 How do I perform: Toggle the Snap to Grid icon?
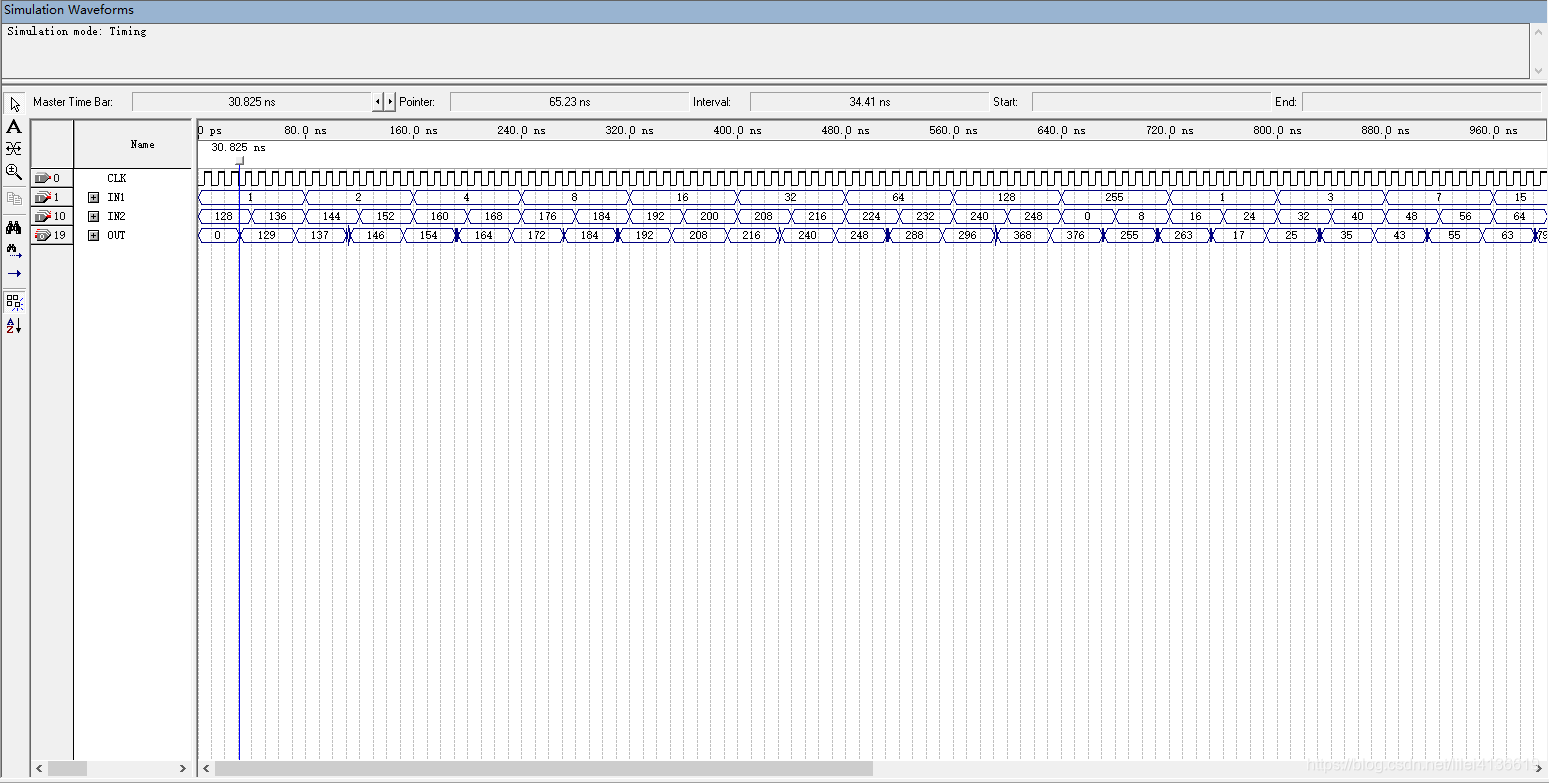[14, 301]
